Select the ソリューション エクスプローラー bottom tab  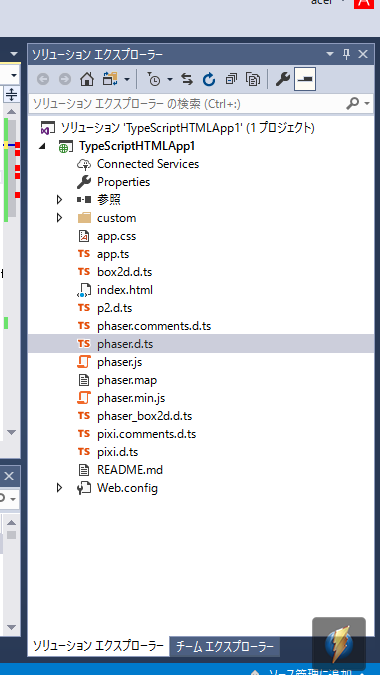pos(99,646)
